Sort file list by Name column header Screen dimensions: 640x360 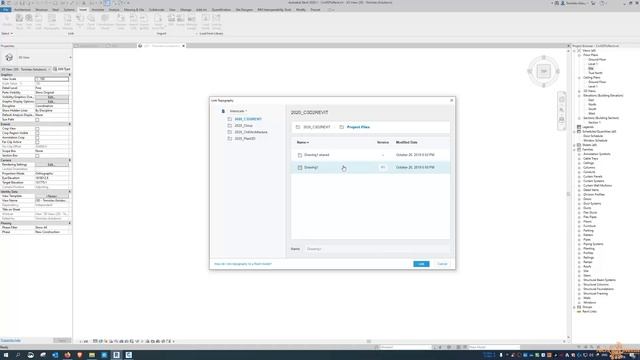pos(302,142)
